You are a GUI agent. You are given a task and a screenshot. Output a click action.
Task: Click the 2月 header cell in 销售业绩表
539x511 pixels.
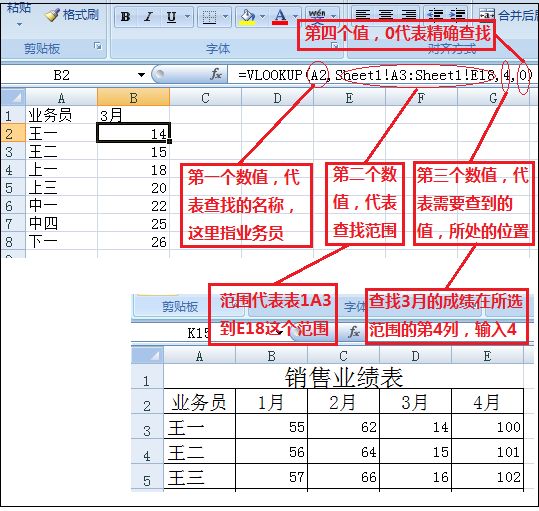click(343, 401)
